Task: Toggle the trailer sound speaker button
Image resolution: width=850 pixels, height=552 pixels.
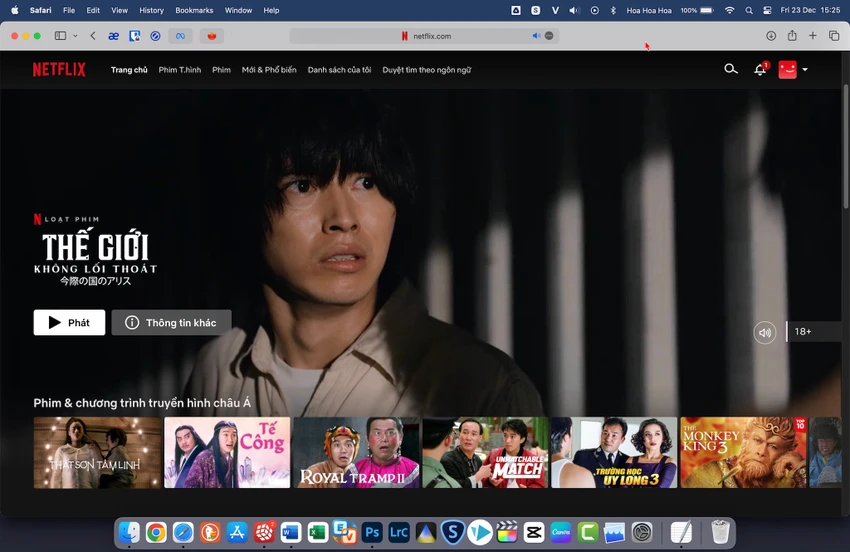Action: 764,332
